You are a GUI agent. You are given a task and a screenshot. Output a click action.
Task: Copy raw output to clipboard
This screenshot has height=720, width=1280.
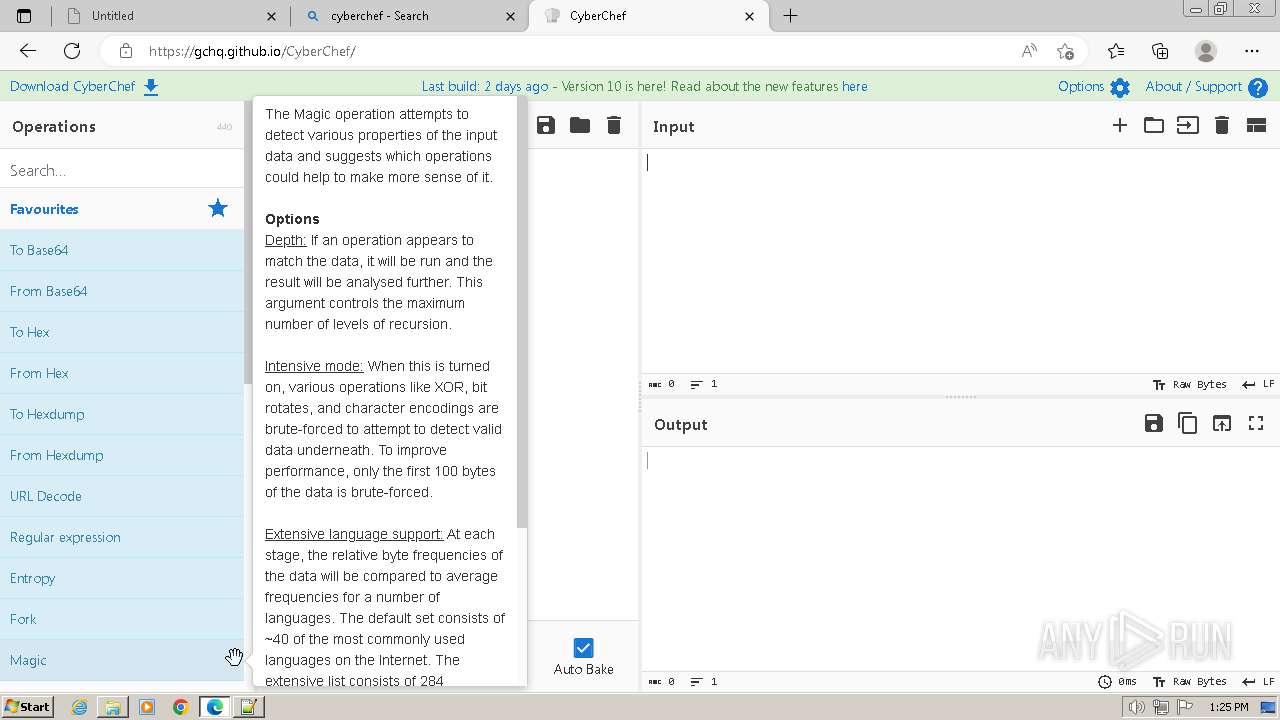pyautogui.click(x=1188, y=423)
